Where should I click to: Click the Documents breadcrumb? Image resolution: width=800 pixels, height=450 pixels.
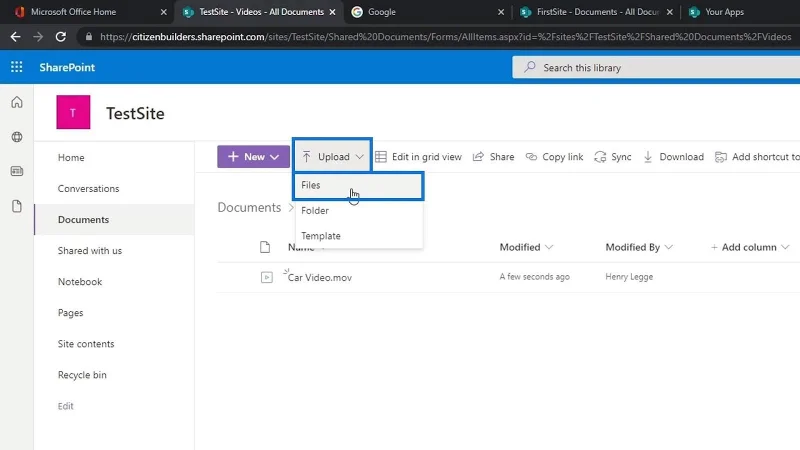[x=249, y=207]
